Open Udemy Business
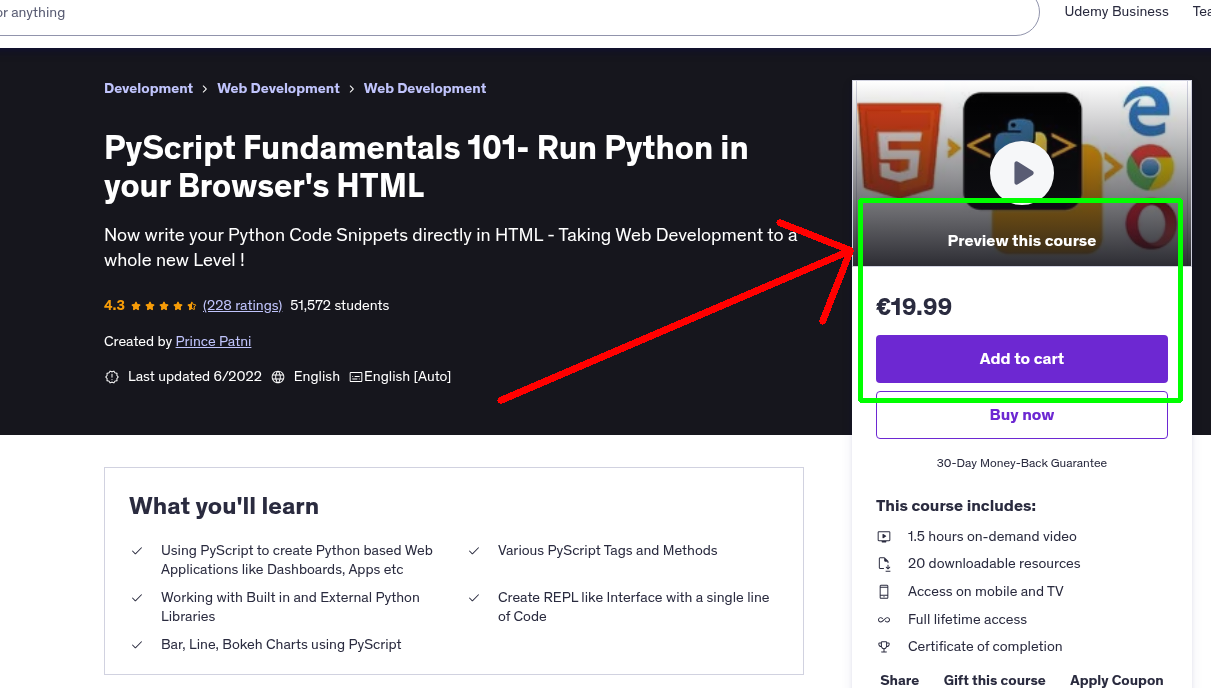 click(x=1116, y=12)
